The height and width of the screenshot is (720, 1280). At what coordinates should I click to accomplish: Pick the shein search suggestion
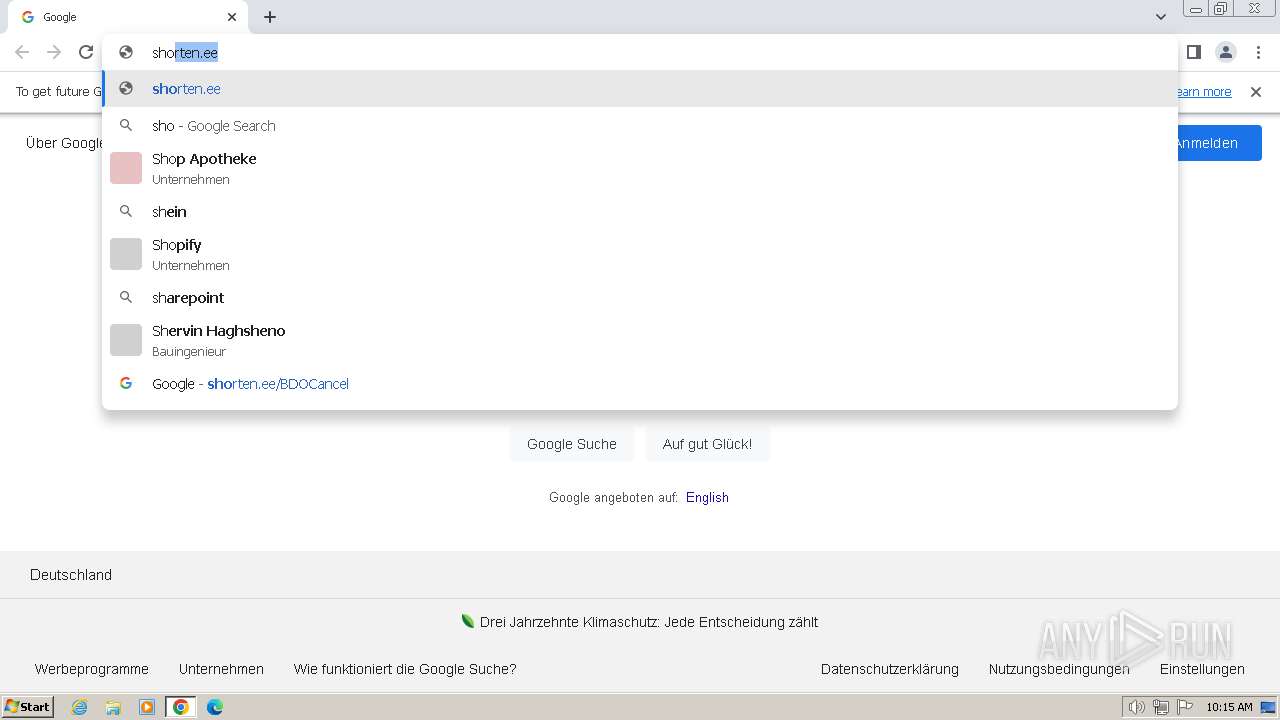coord(640,212)
